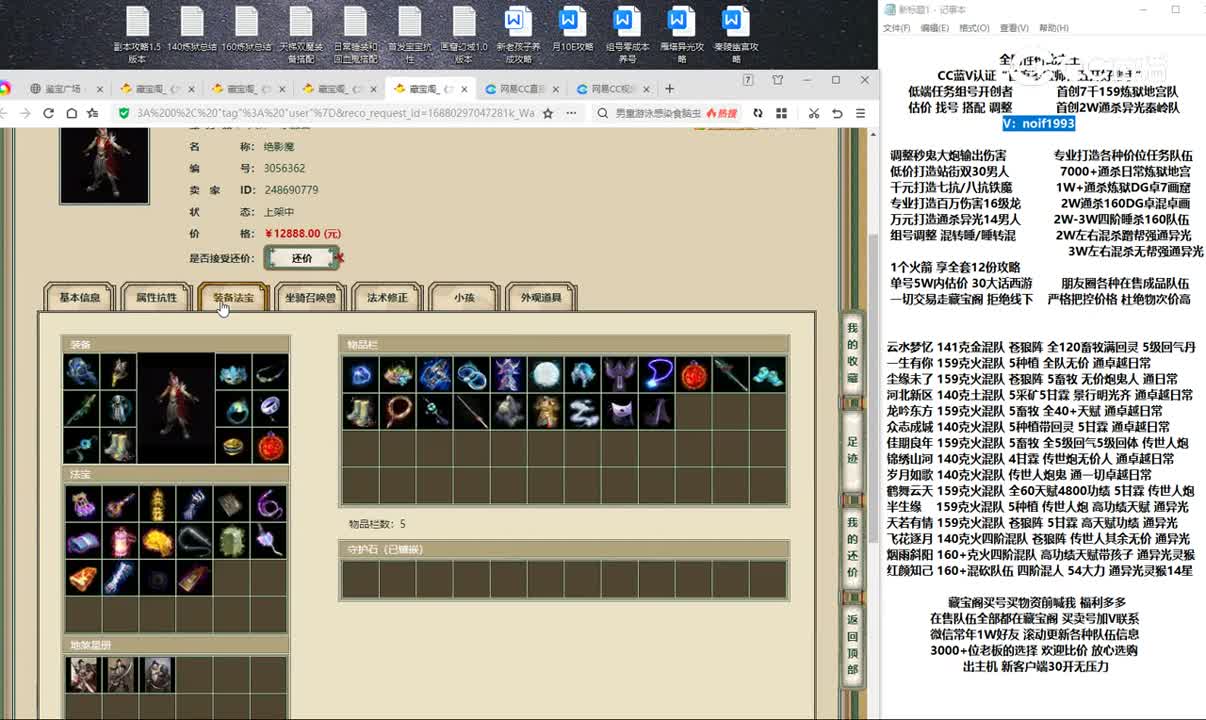Reload the current browser page
This screenshot has height=720, width=1206.
[48, 113]
